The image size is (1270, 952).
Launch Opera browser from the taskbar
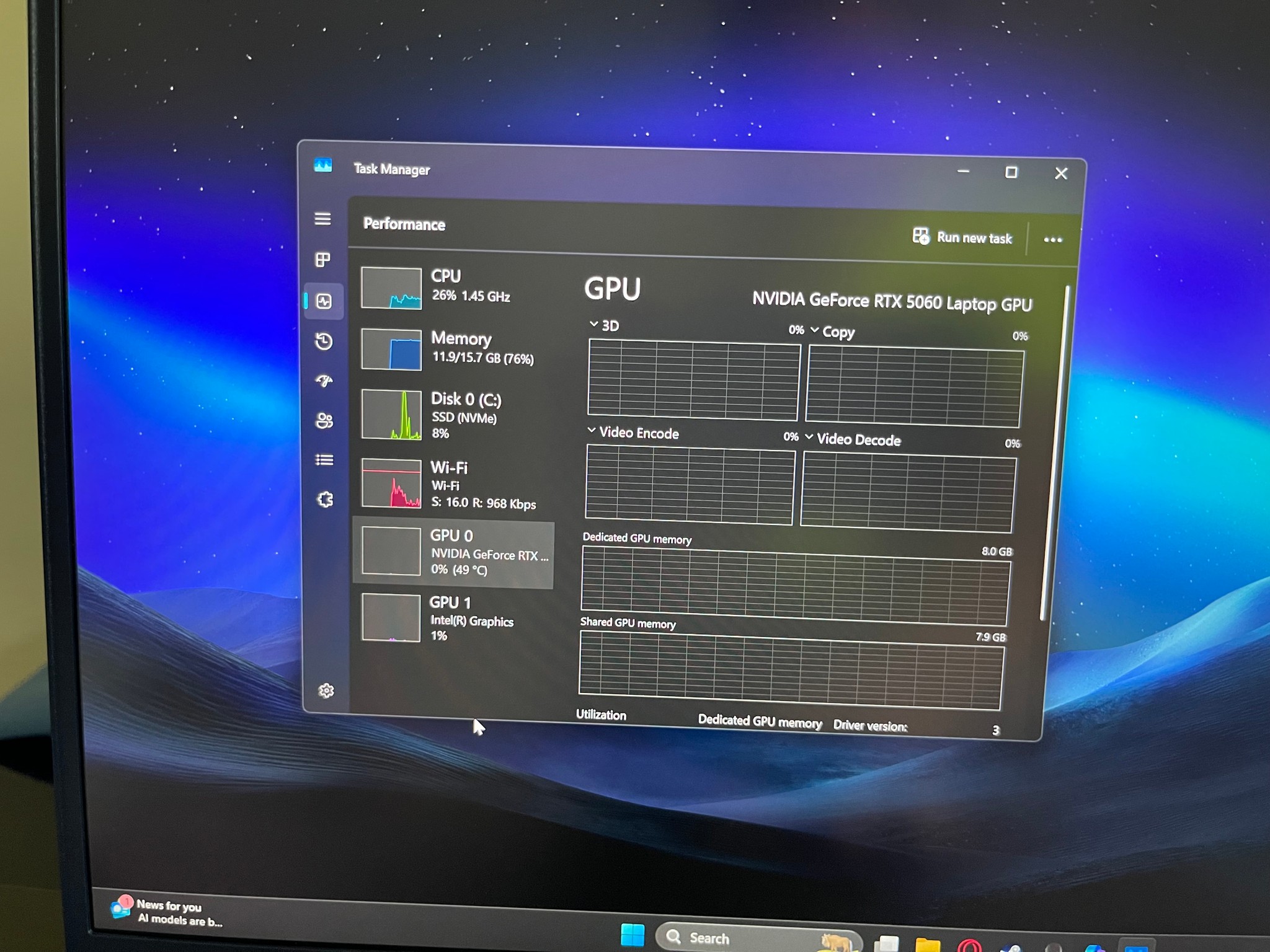(969, 946)
